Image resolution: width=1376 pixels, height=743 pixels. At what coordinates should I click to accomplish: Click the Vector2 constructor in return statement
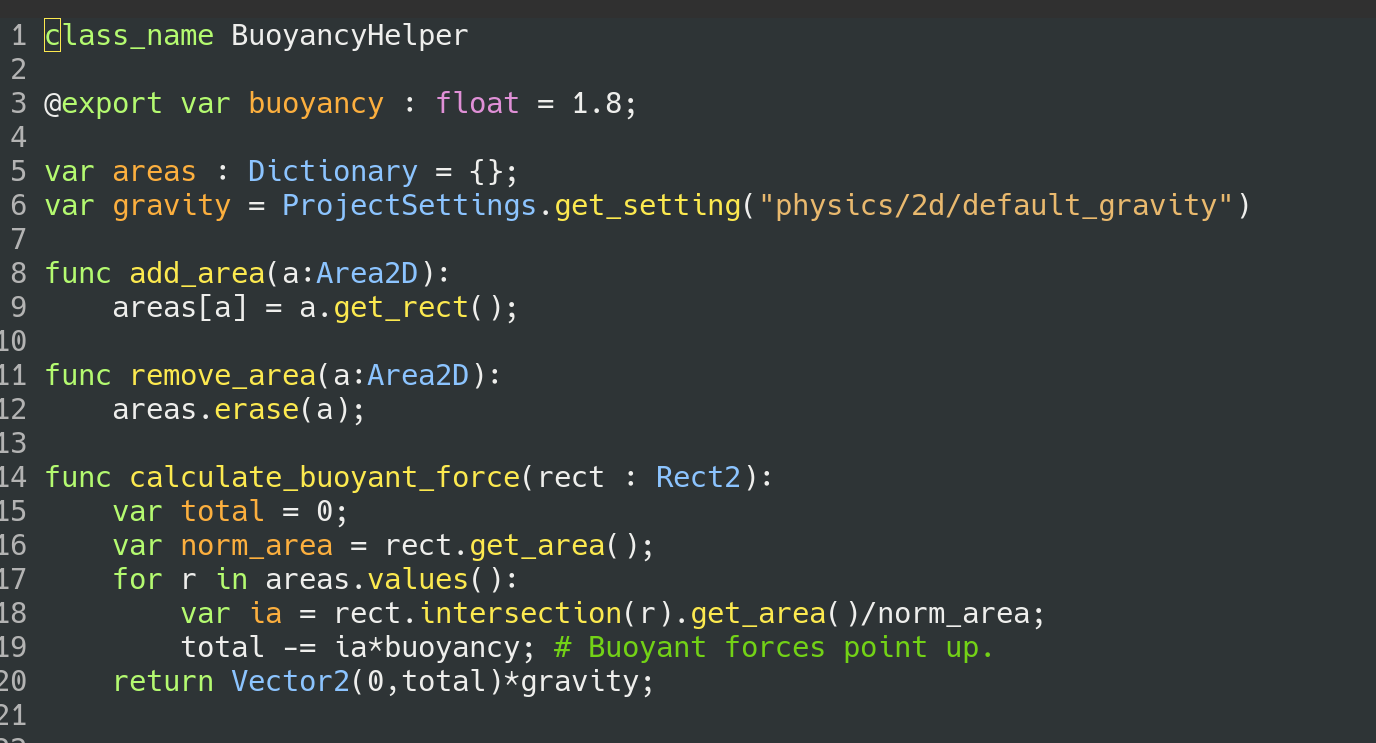[290, 682]
